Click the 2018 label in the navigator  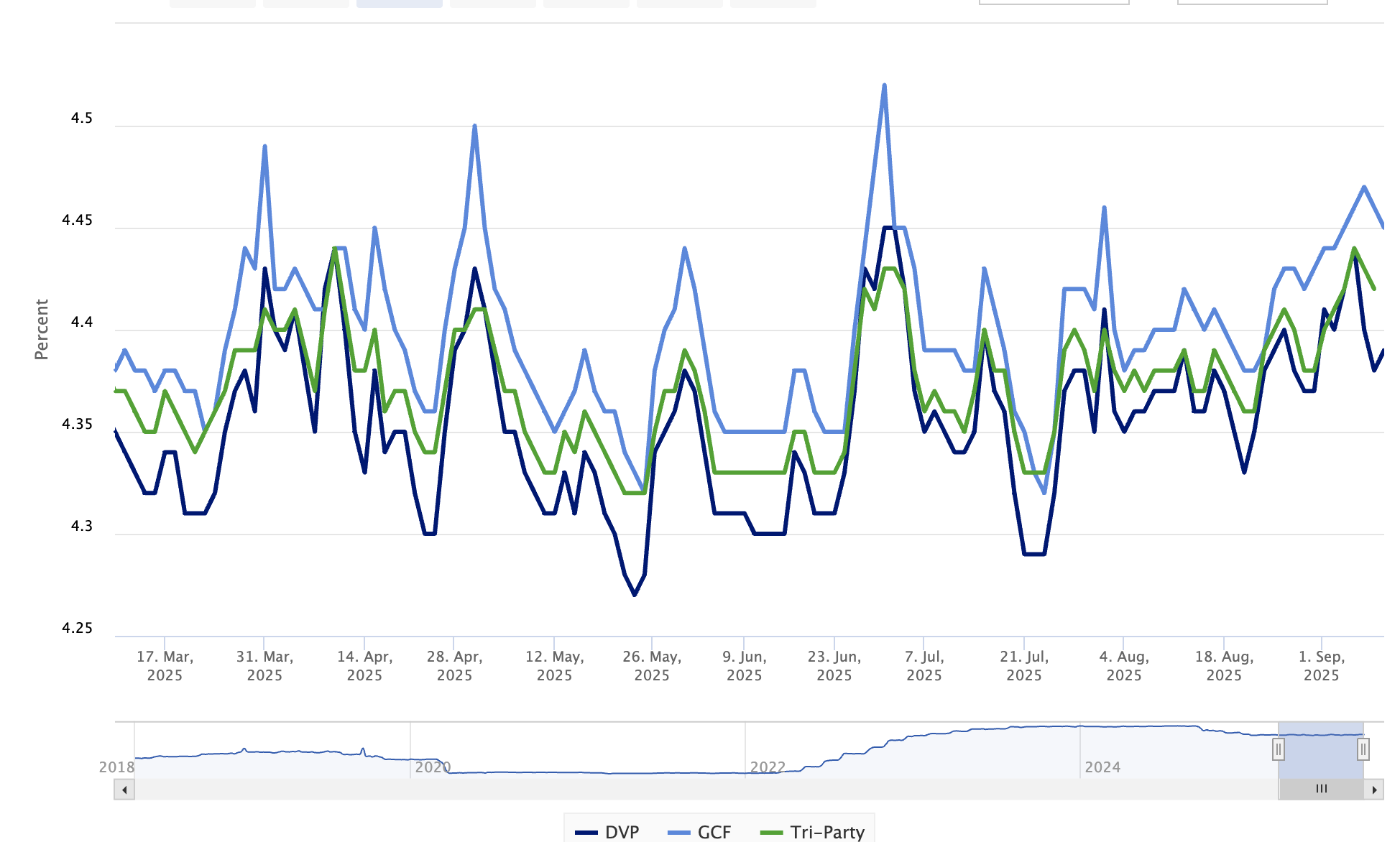[116, 767]
